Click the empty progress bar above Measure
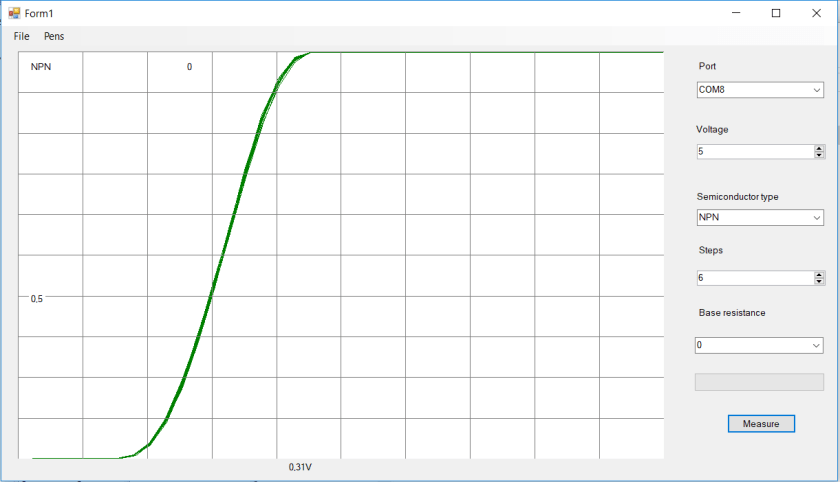The image size is (840, 482). coord(759,382)
